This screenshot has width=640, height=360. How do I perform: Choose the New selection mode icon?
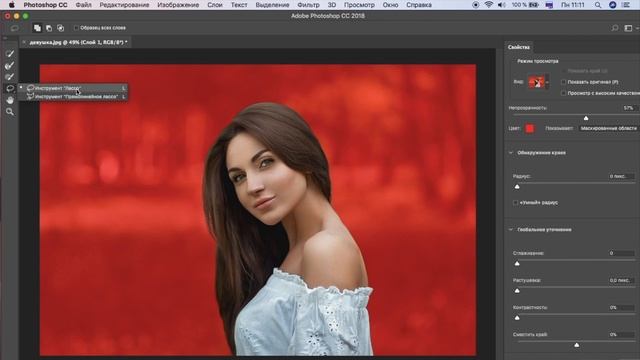37,28
